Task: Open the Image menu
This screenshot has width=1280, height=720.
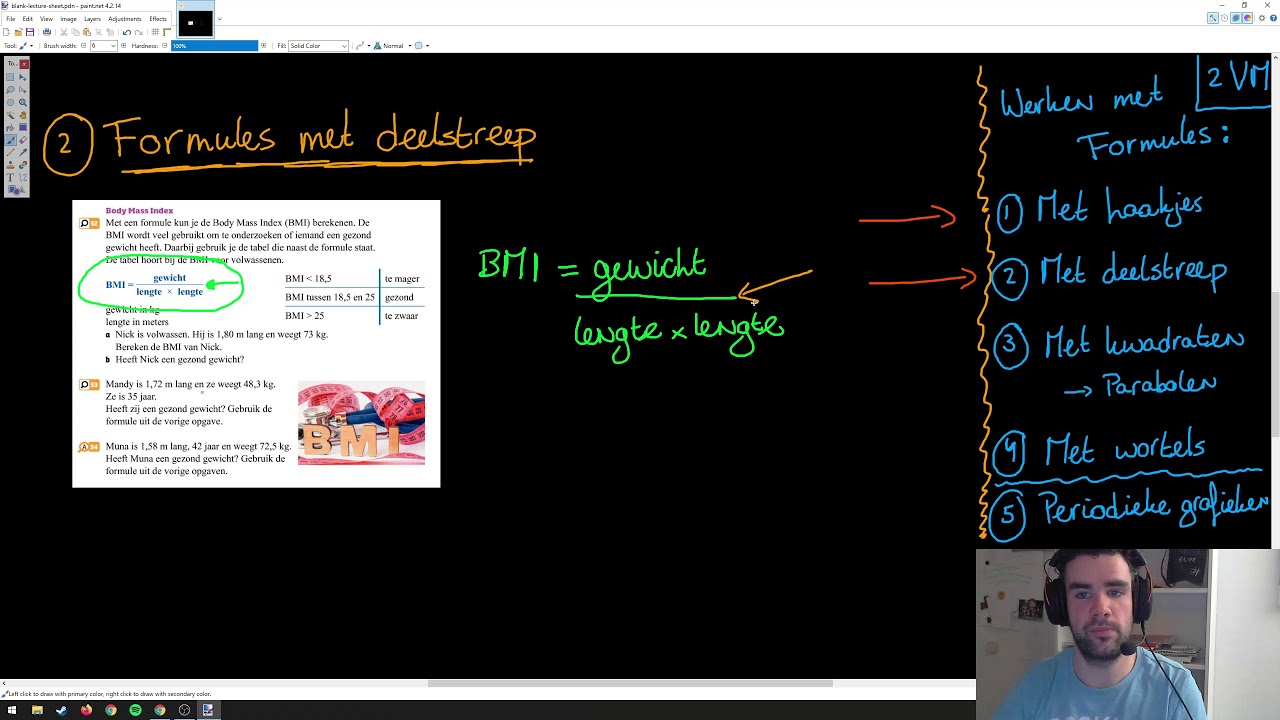Action: tap(68, 19)
